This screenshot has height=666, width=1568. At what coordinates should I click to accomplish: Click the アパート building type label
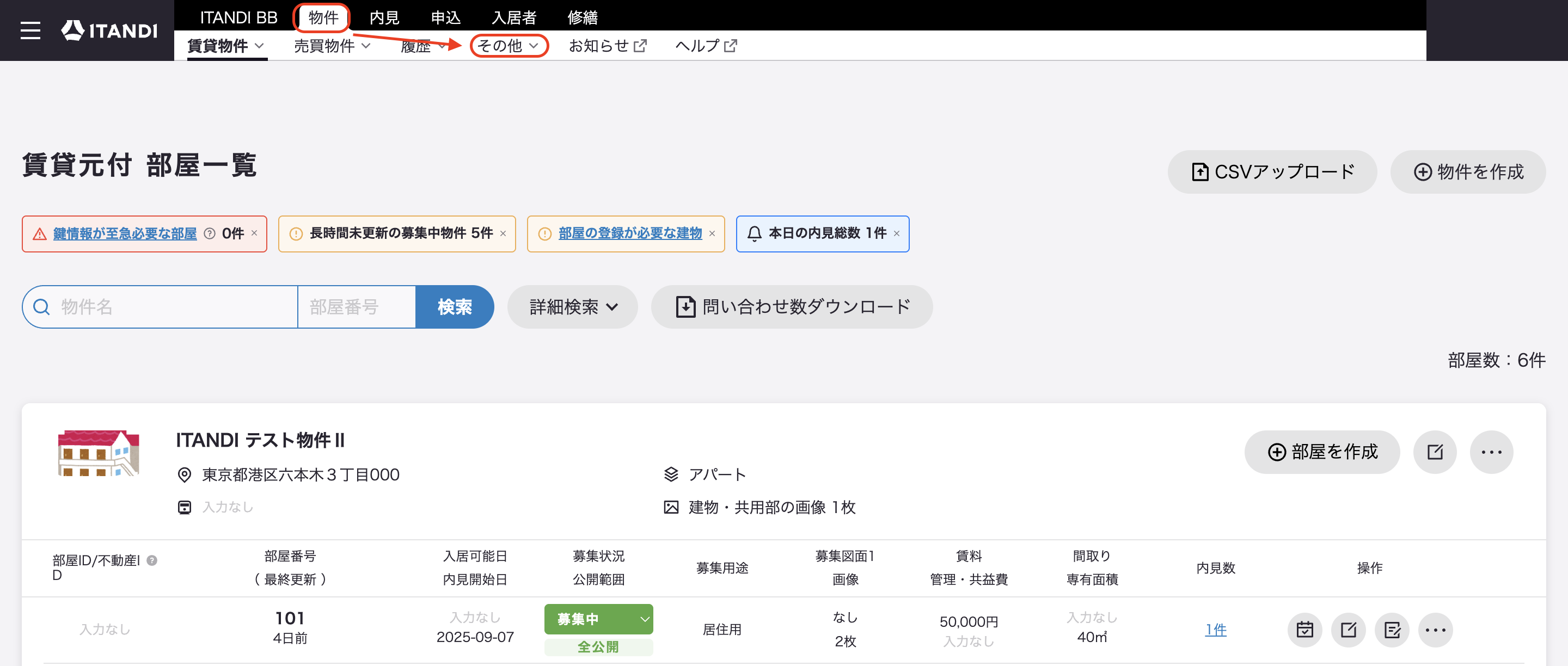(x=717, y=474)
